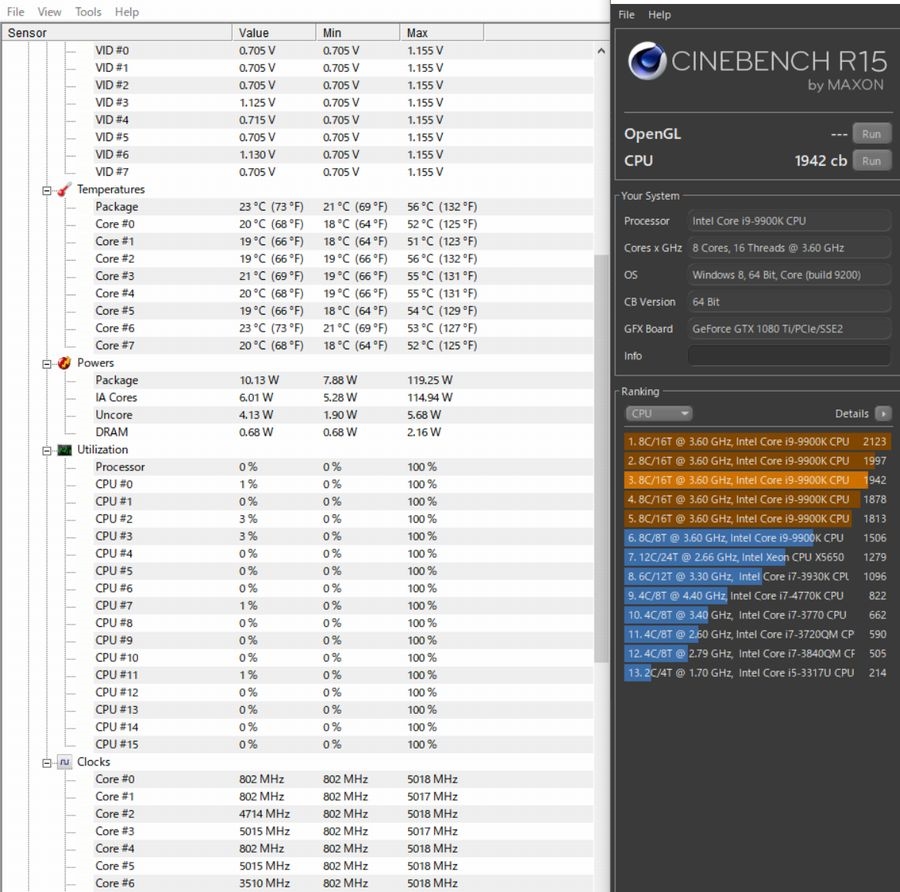Click the Temperatures thermometer icon

[64, 189]
